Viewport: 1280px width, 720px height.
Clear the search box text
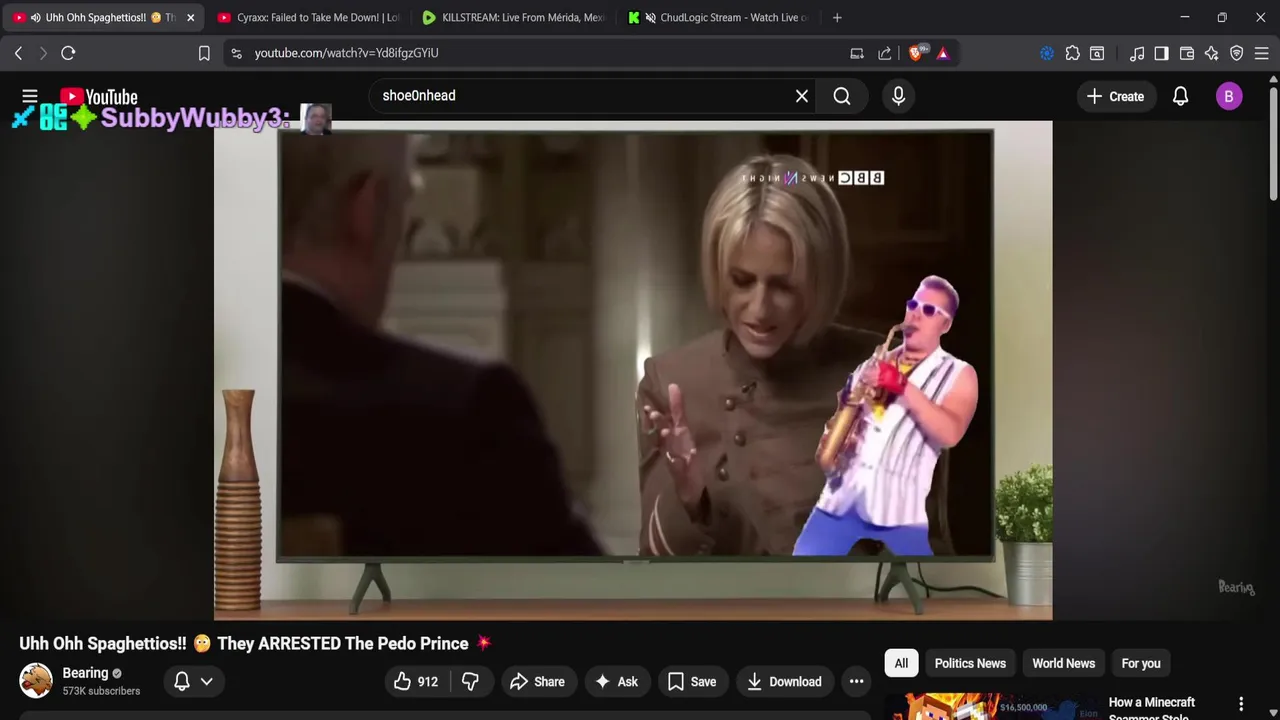pyautogui.click(x=802, y=96)
